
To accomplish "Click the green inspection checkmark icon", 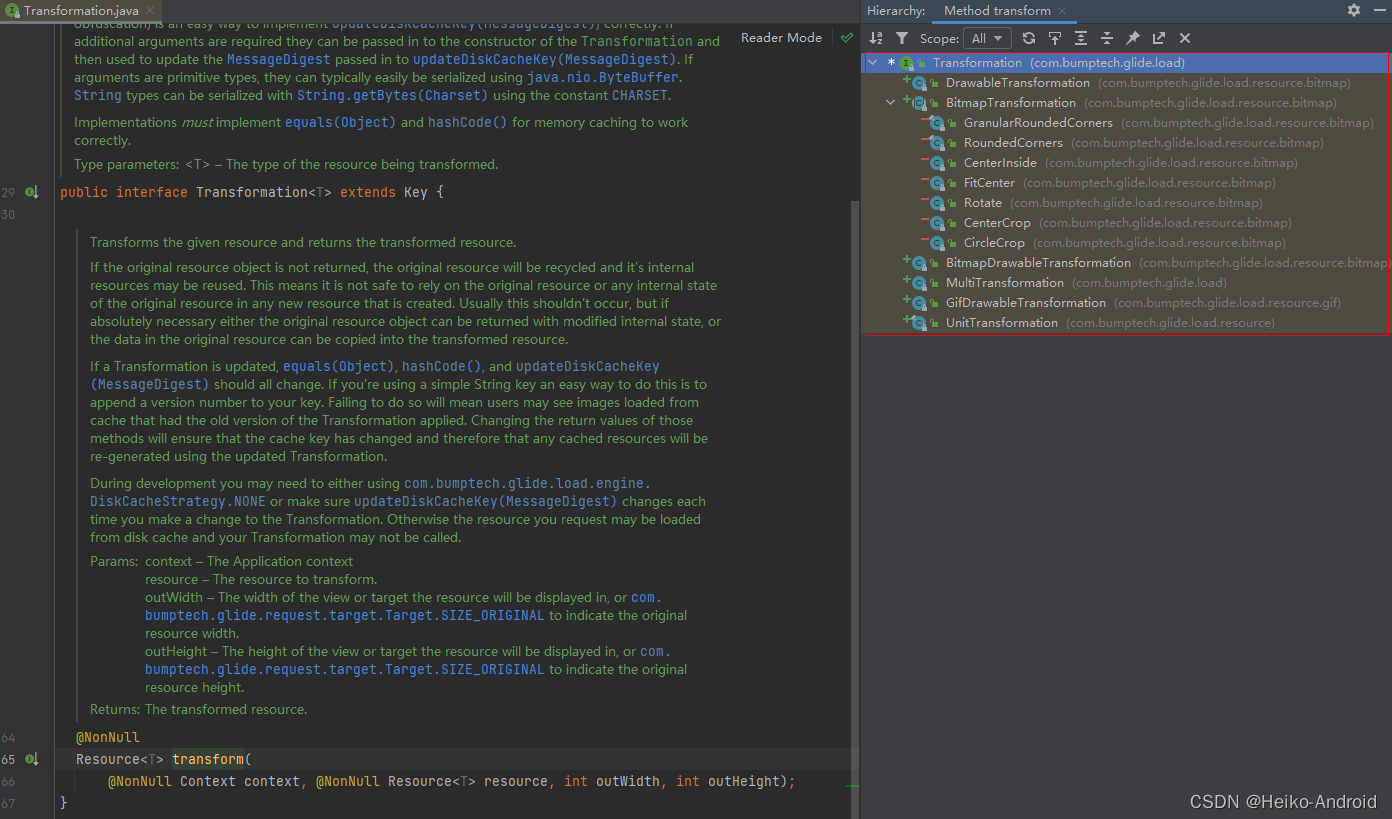I will (x=847, y=37).
